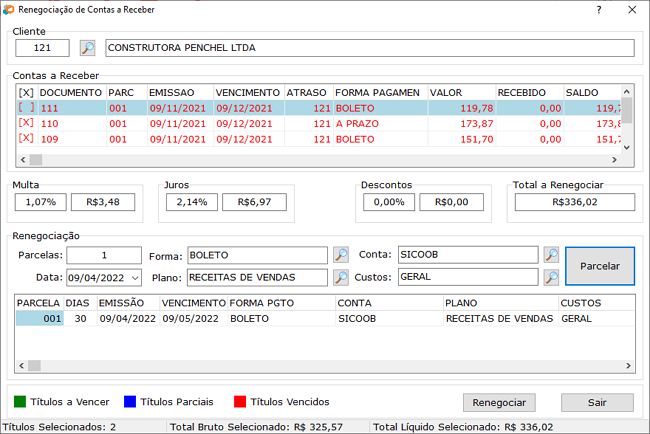Click the VENCIMENTO column header in Contas a Receber
This screenshot has height=434, width=650.
point(249,92)
